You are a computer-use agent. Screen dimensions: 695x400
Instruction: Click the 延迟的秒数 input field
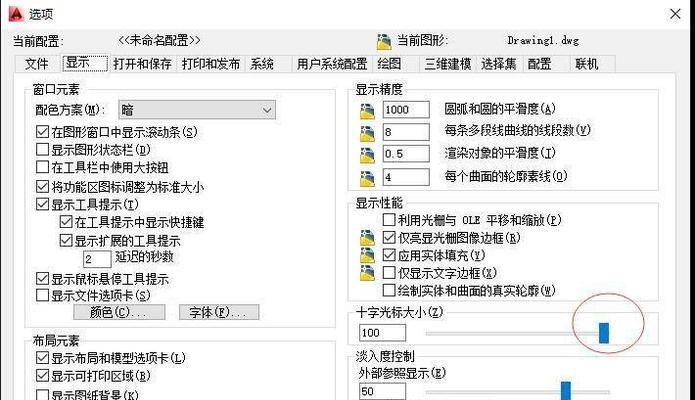[97, 259]
